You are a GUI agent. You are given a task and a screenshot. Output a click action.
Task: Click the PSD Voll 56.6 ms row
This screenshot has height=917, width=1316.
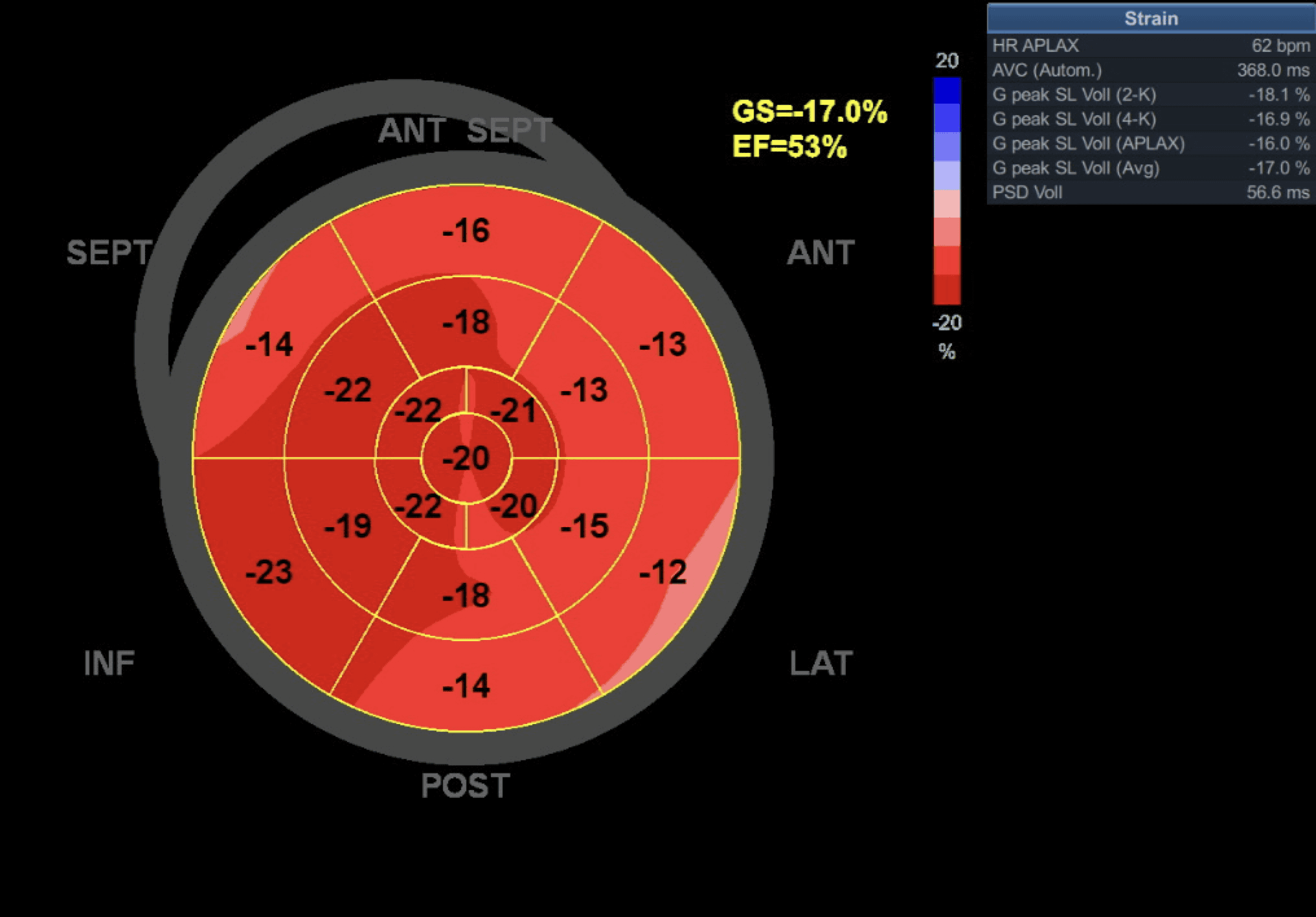coord(1151,192)
